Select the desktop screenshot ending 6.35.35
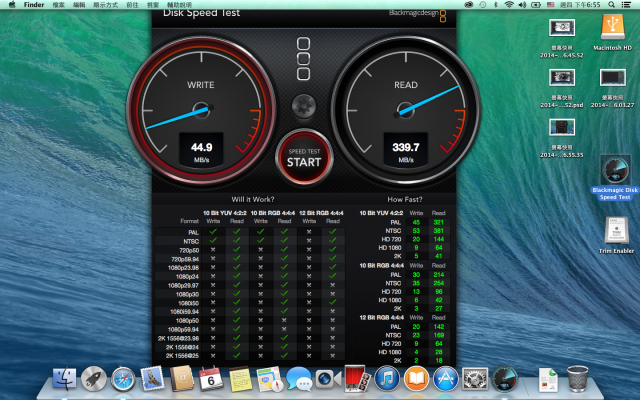The image size is (640, 400). pos(562,138)
